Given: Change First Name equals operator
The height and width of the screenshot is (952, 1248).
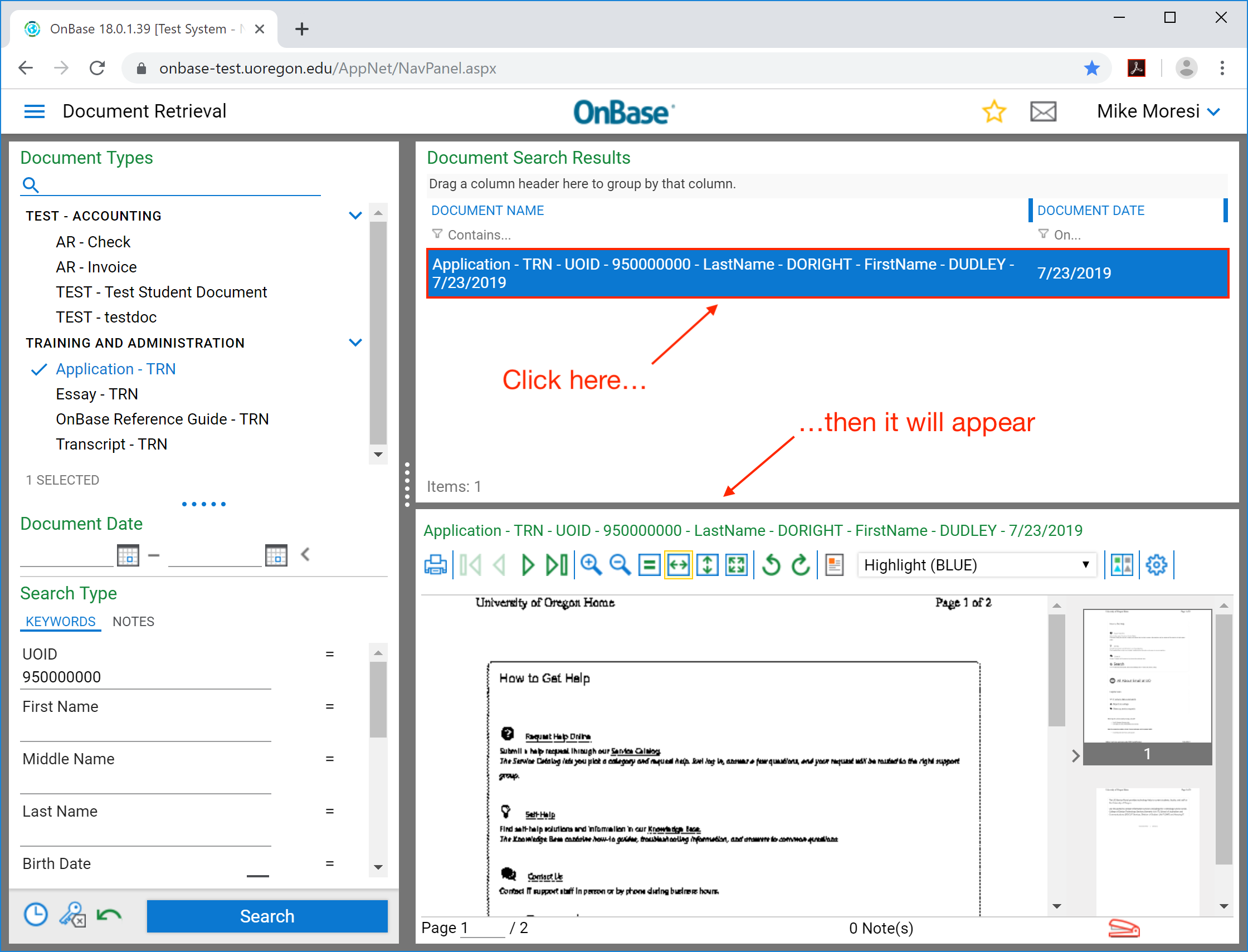Looking at the screenshot, I should tap(329, 707).
